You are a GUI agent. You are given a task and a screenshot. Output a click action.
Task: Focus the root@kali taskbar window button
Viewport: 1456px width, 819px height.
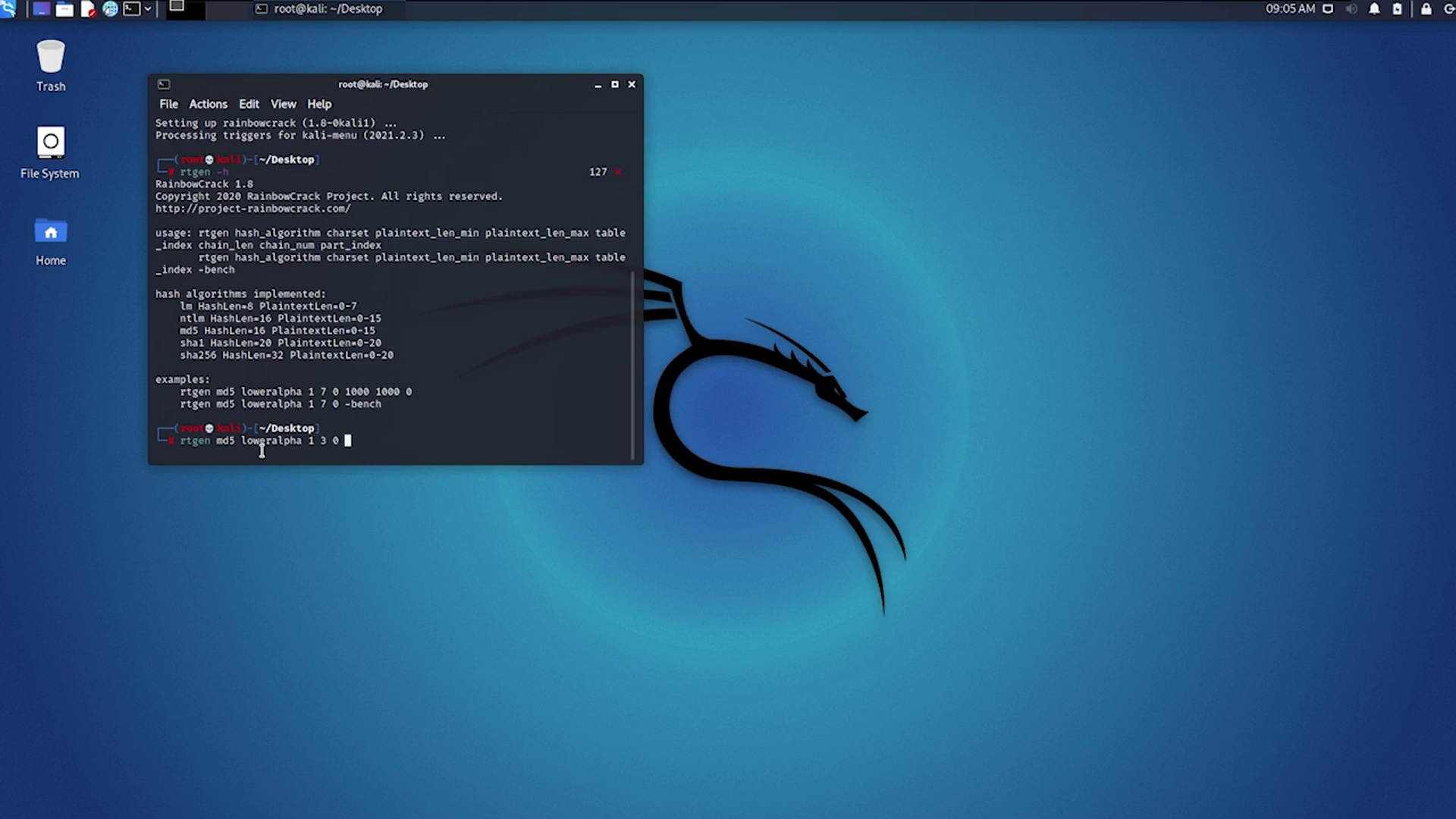327,9
